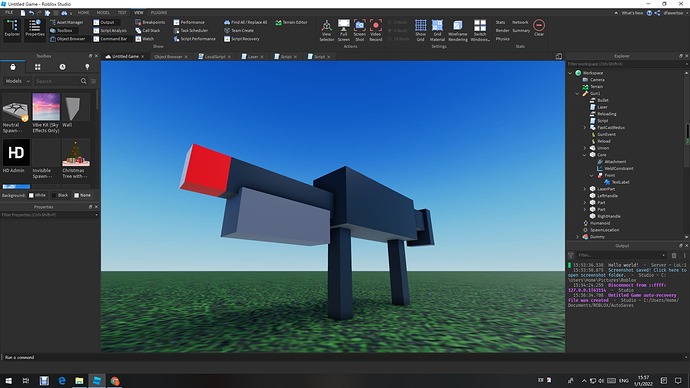Toggle the Command Bar button
The height and width of the screenshot is (388, 690).
pyautogui.click(x=110, y=39)
